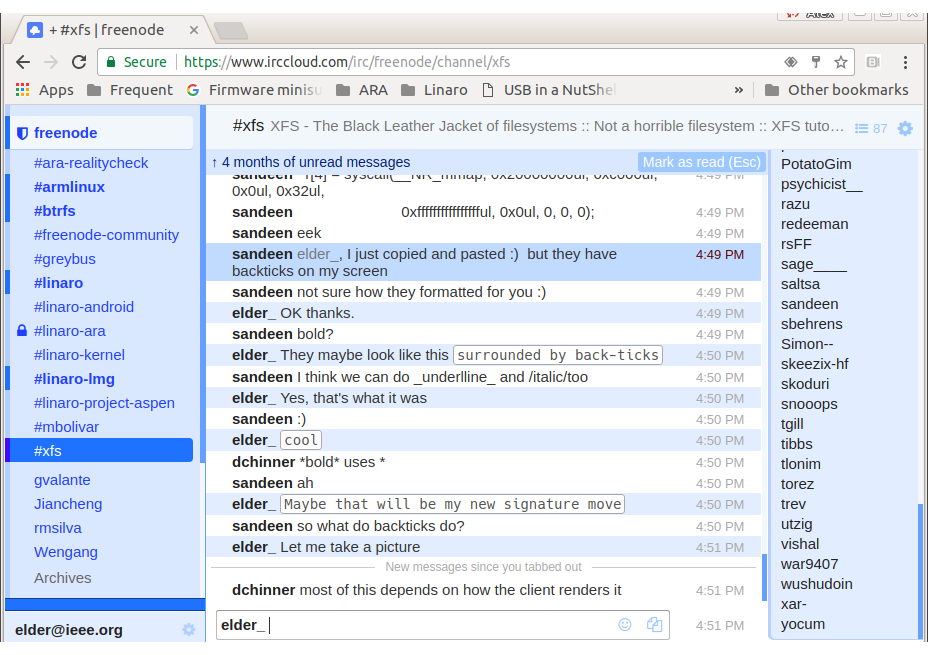This screenshot has width=928, height=655.
Task: Switch to #ara-realitycheck channel
Action: click(91, 163)
